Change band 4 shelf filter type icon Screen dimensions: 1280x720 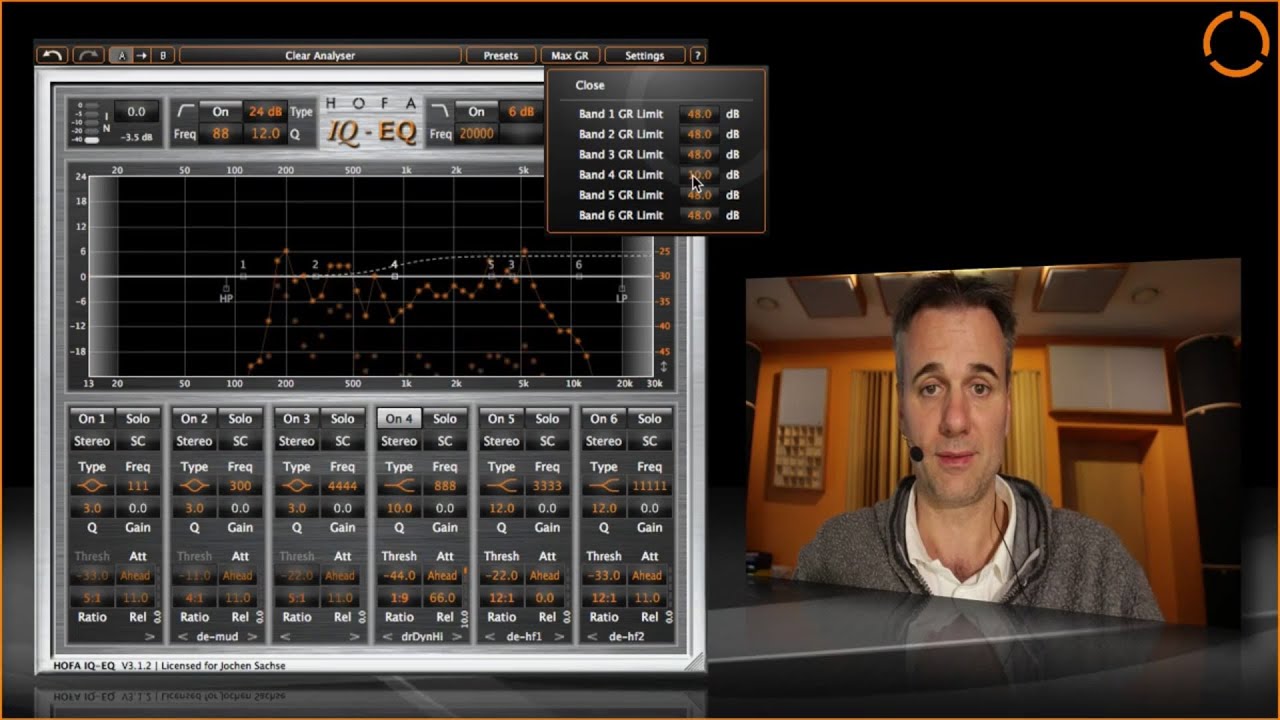[399, 487]
